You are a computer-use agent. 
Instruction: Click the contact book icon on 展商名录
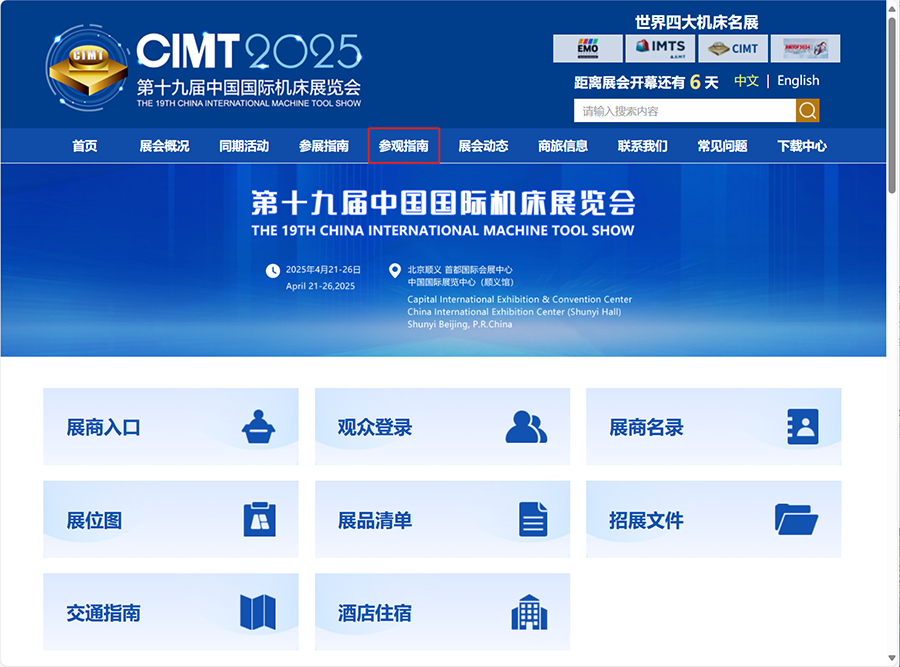[802, 426]
